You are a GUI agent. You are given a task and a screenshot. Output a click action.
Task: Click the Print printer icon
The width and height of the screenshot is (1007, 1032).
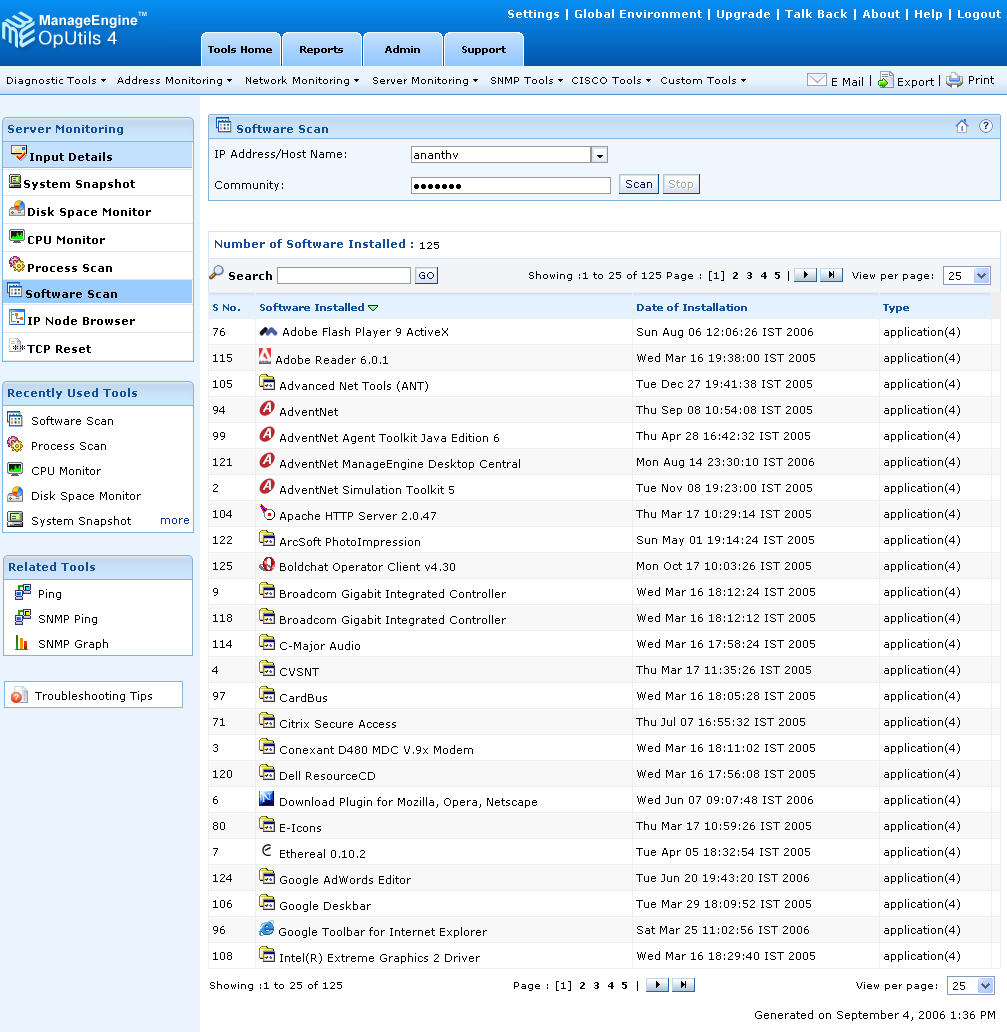click(x=954, y=81)
